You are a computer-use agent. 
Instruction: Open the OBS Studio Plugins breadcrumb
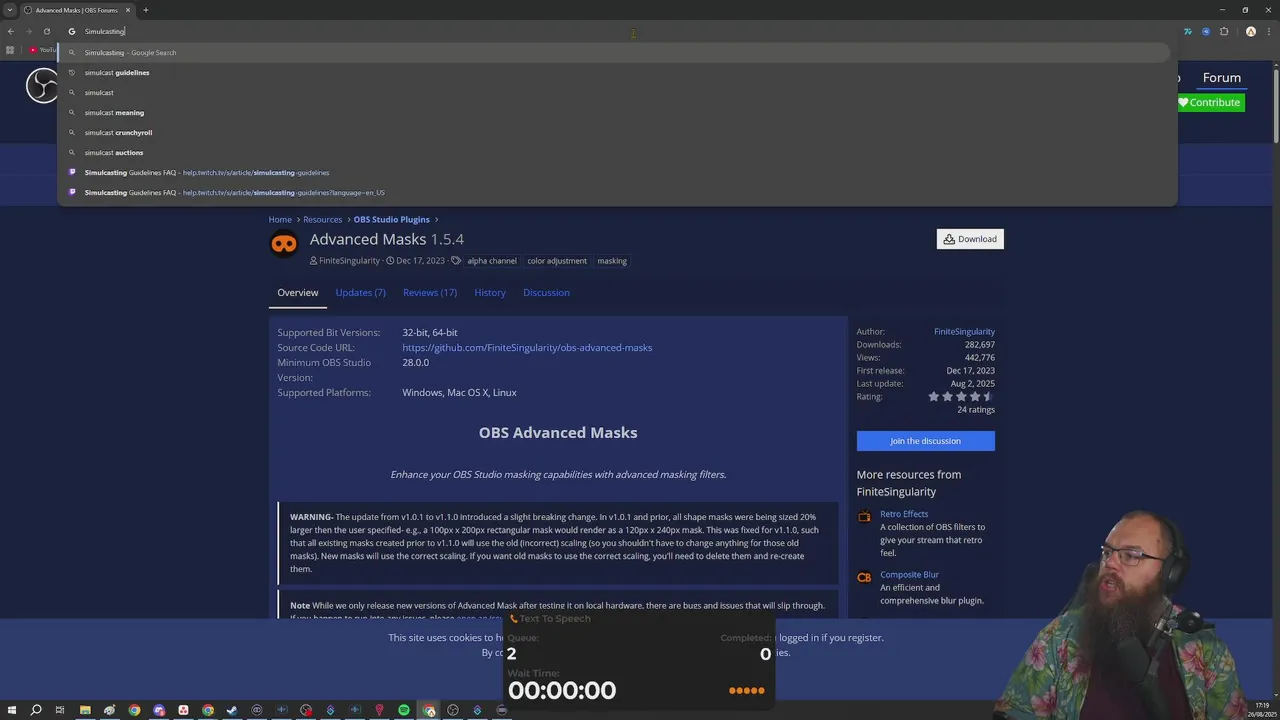(x=391, y=219)
